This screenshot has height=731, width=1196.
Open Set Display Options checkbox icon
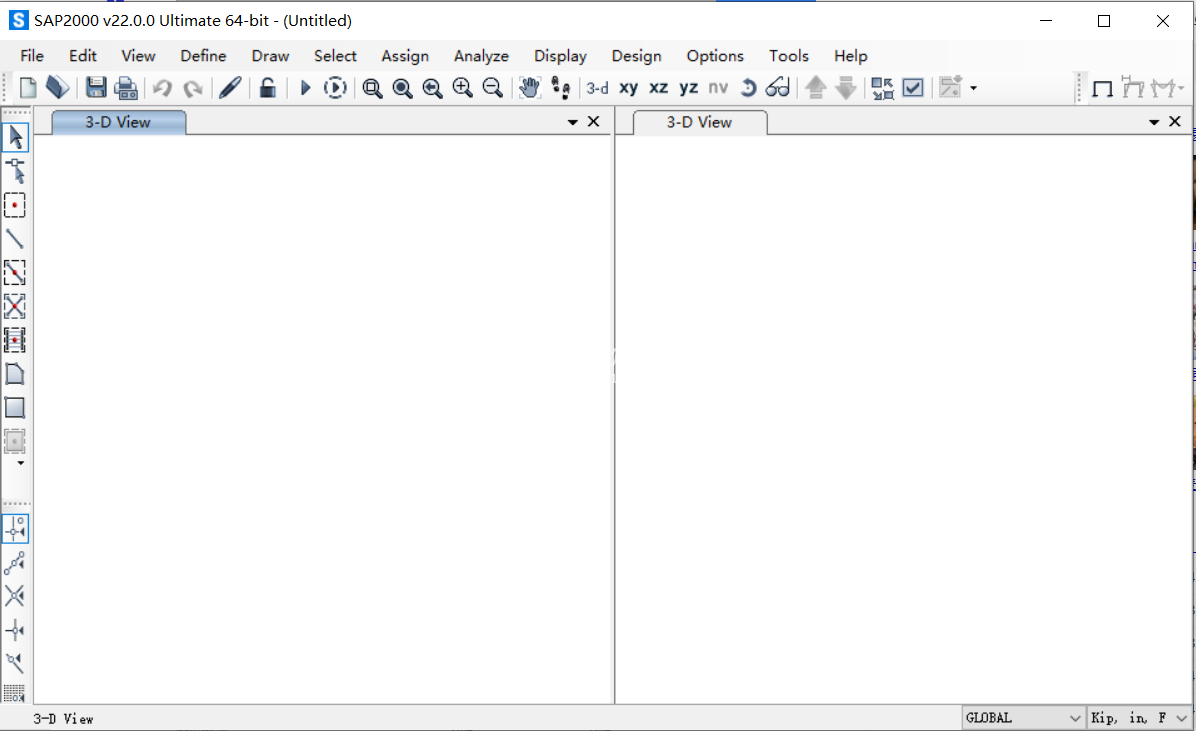click(x=913, y=88)
